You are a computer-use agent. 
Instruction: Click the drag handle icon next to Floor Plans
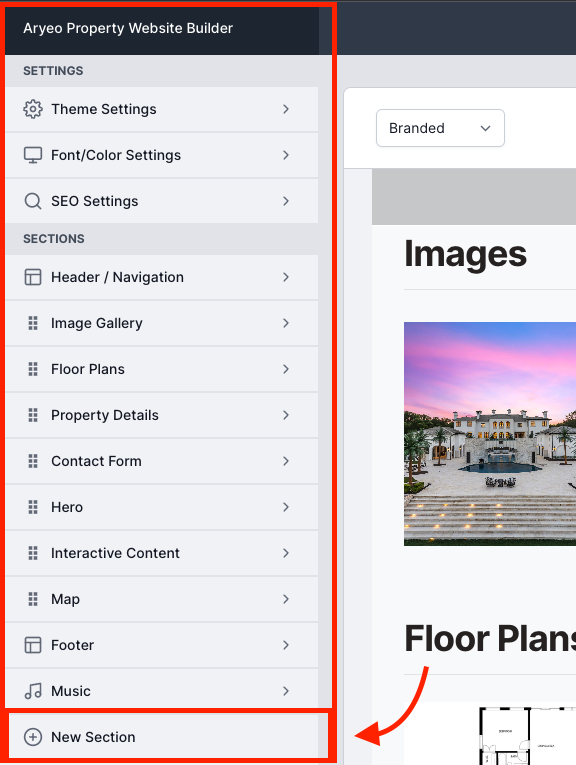(x=33, y=369)
